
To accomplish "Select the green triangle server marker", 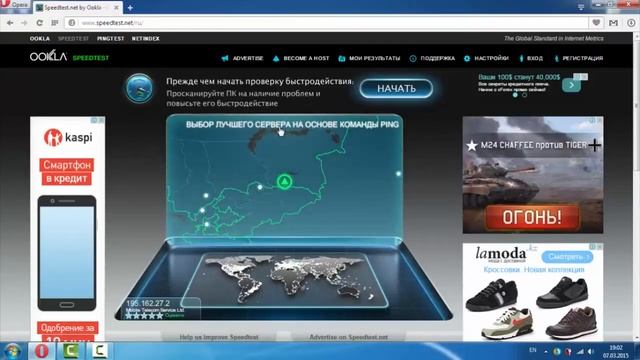I will pos(284,181).
